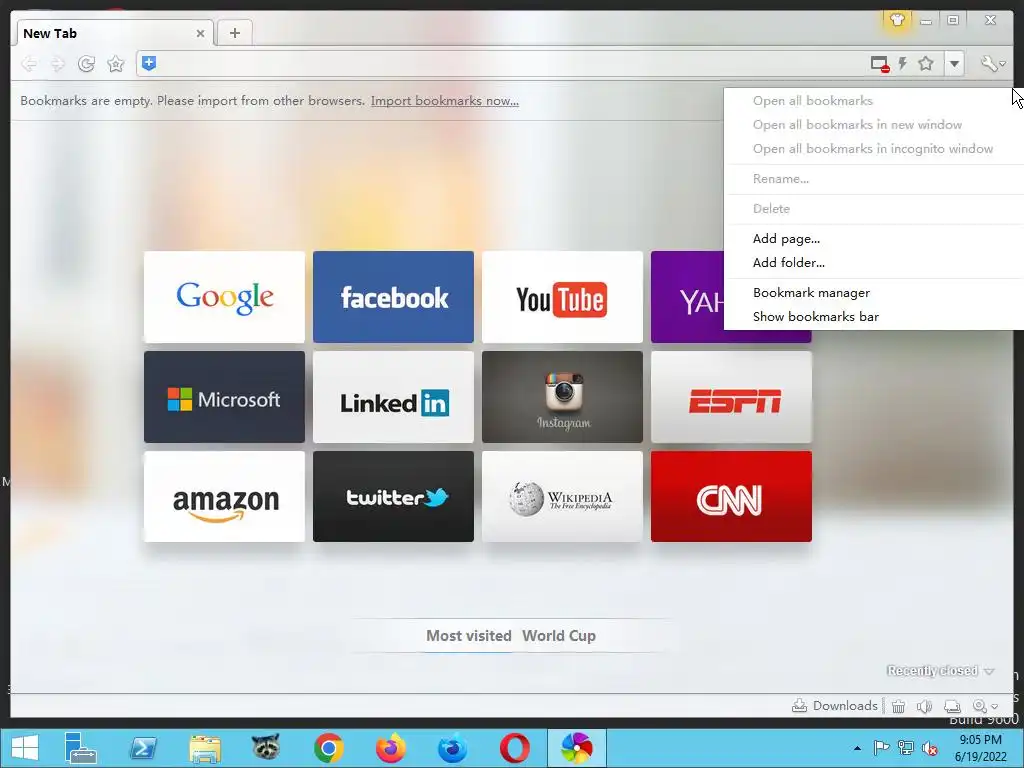The height and width of the screenshot is (768, 1024).
Task: Close the New Tab tab
Action: 200,33
